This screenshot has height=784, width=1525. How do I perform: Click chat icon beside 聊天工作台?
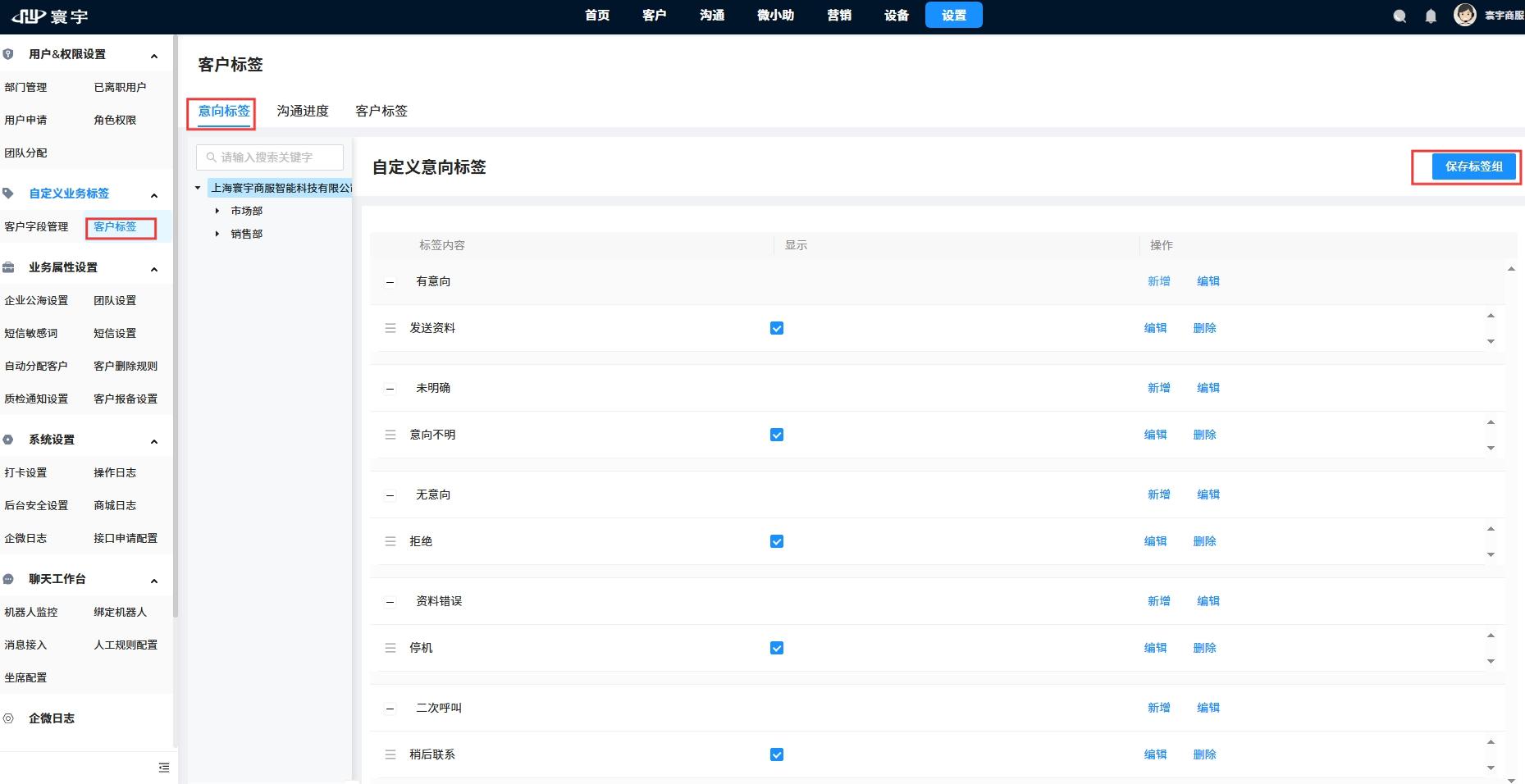[8, 579]
